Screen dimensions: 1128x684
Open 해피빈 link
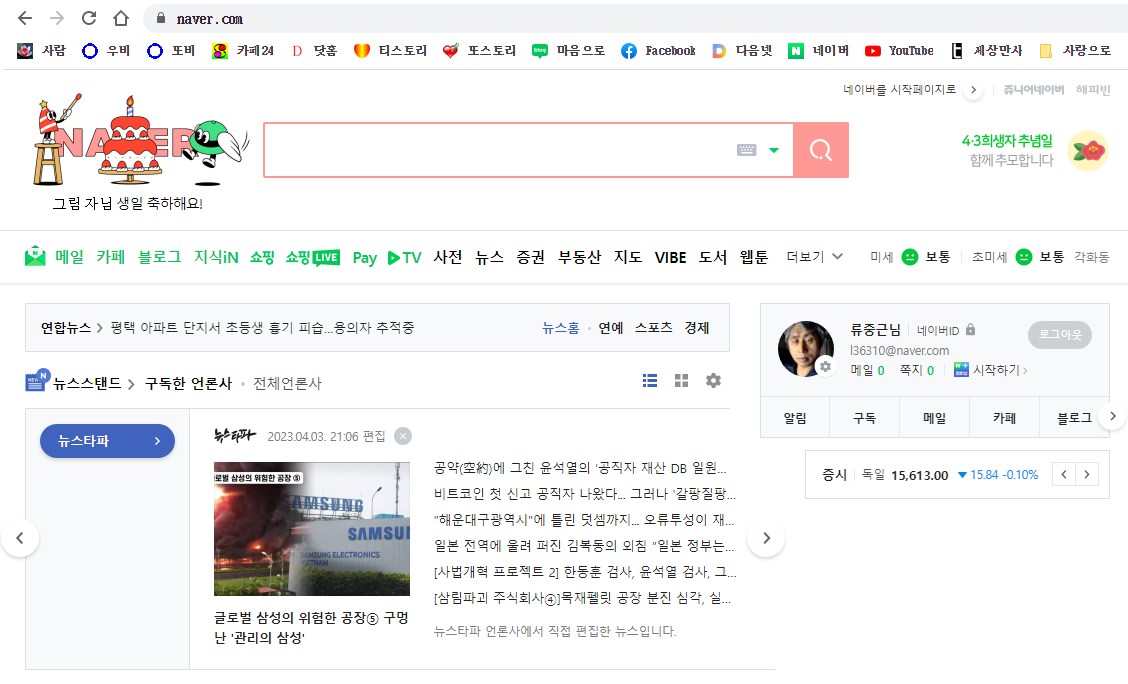coord(1093,89)
